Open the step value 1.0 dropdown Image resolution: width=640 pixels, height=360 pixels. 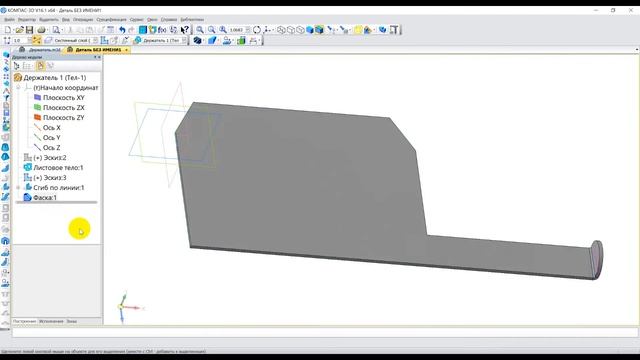(29, 40)
